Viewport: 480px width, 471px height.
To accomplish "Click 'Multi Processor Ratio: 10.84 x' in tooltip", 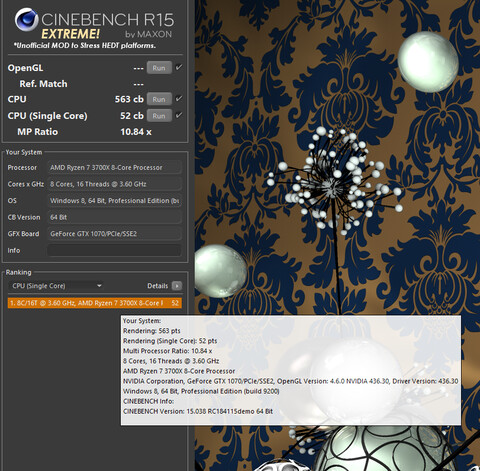I will click(x=167, y=351).
